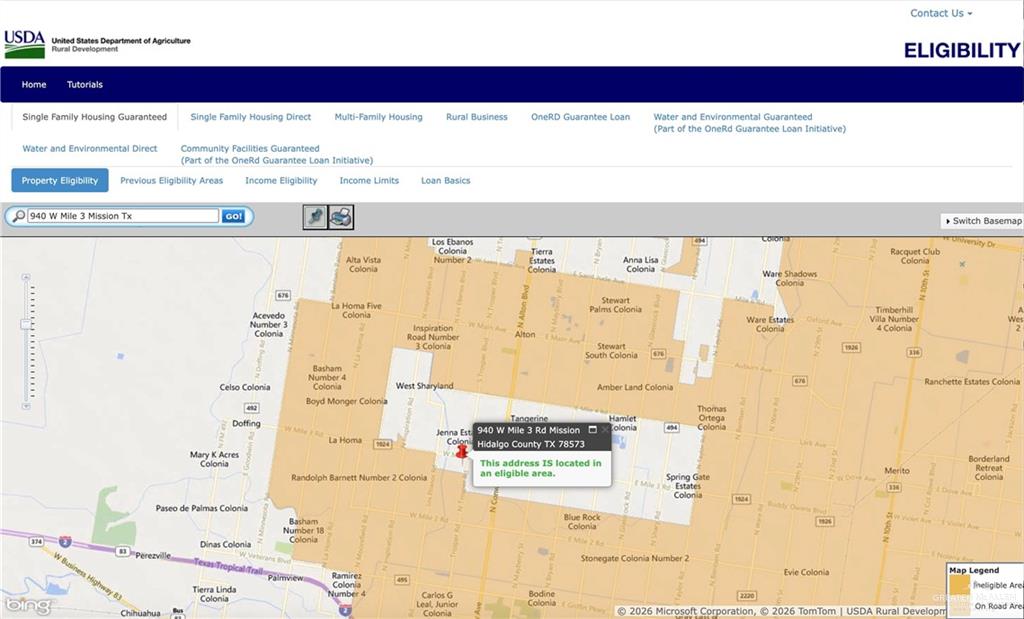Screen dimensions: 1024x619
Task: Click the printer icon to print the map
Action: point(341,217)
